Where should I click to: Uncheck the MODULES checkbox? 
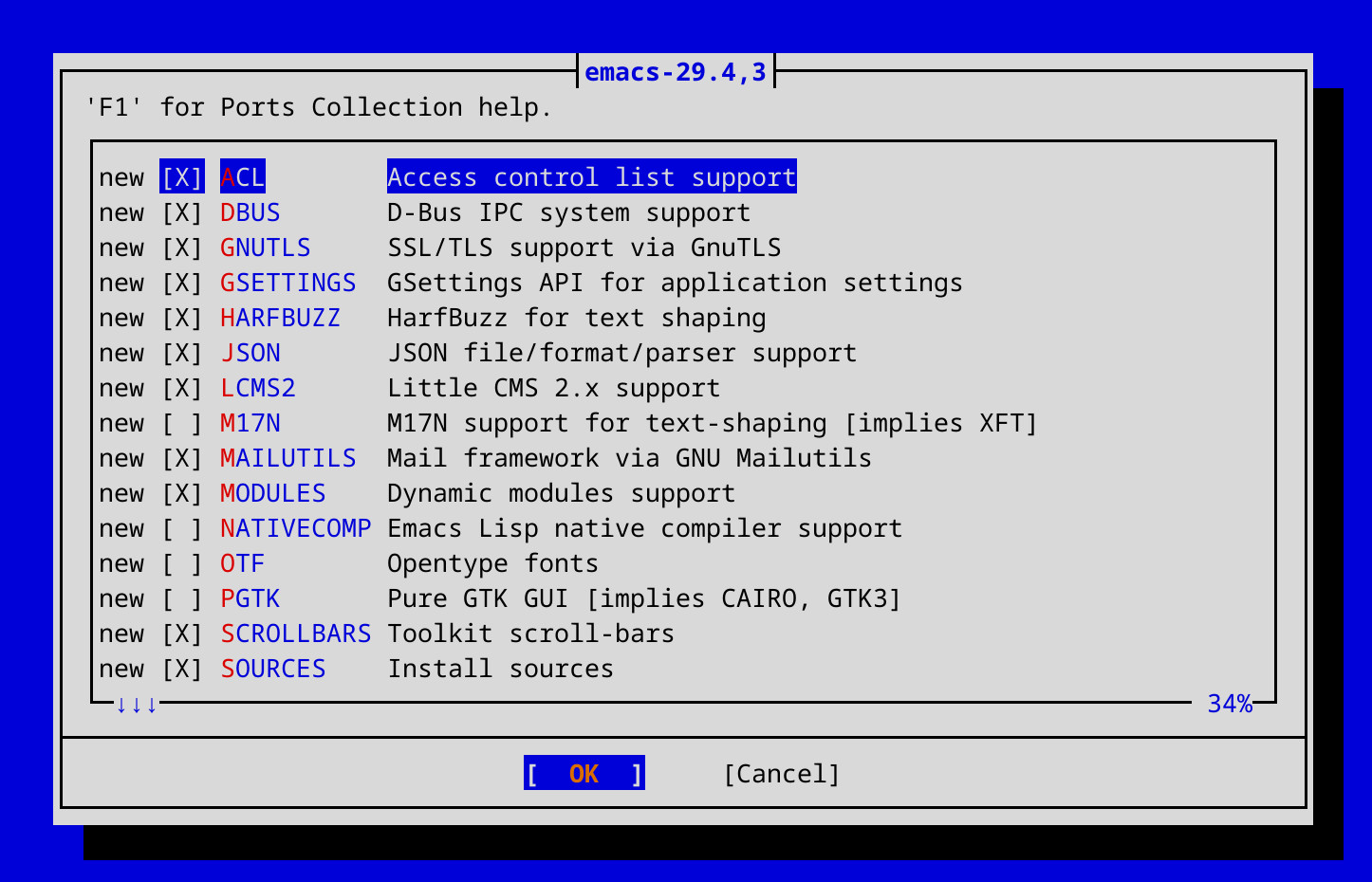[182, 493]
